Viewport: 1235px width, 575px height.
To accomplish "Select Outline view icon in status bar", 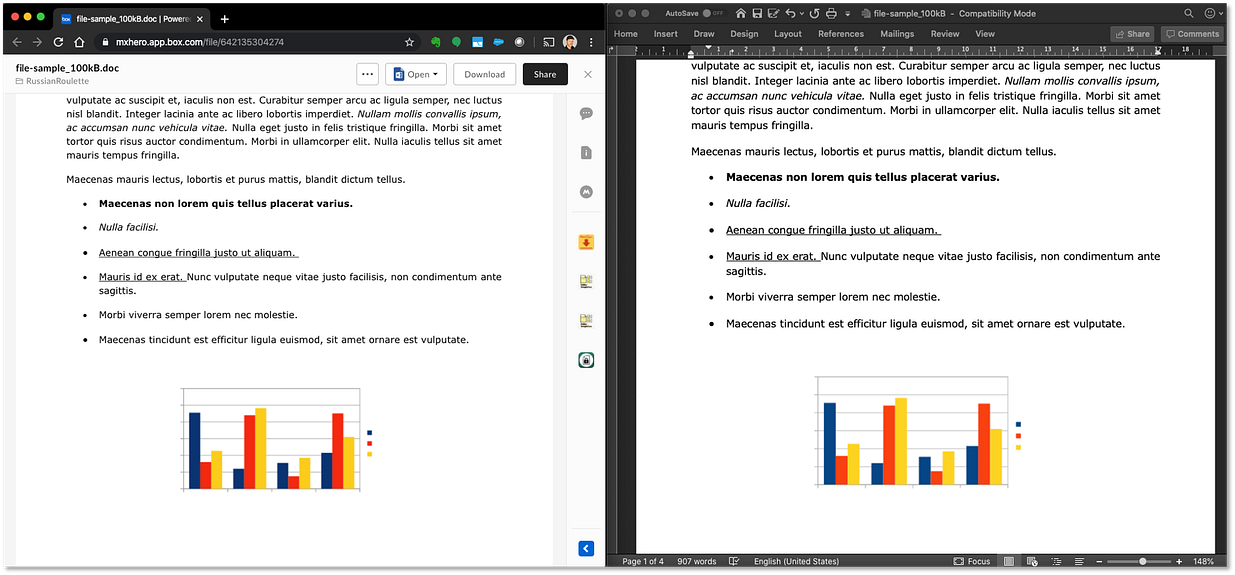I will (x=1055, y=562).
